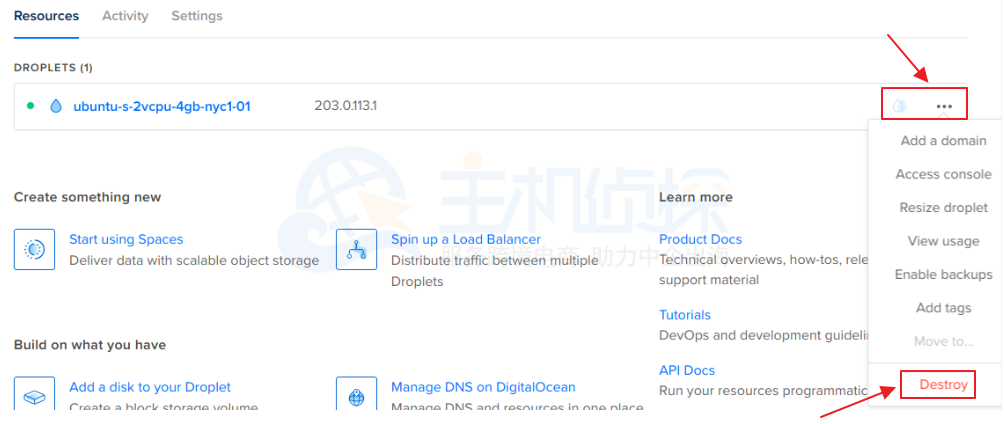This screenshot has height=424, width=1004.
Task: Click Add a disk to your Droplet
Action: coord(150,387)
